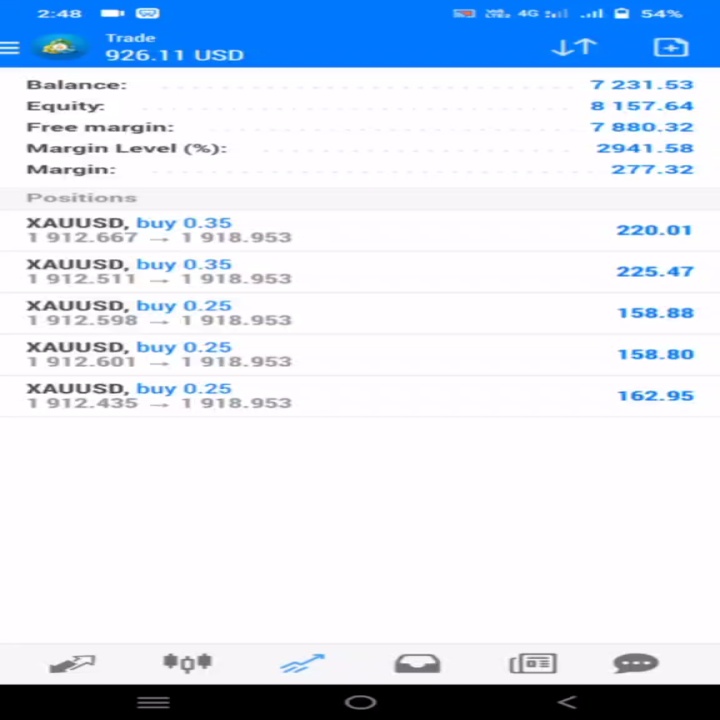This screenshot has height=720, width=720.
Task: Open the News tab icon
Action: coord(533,664)
